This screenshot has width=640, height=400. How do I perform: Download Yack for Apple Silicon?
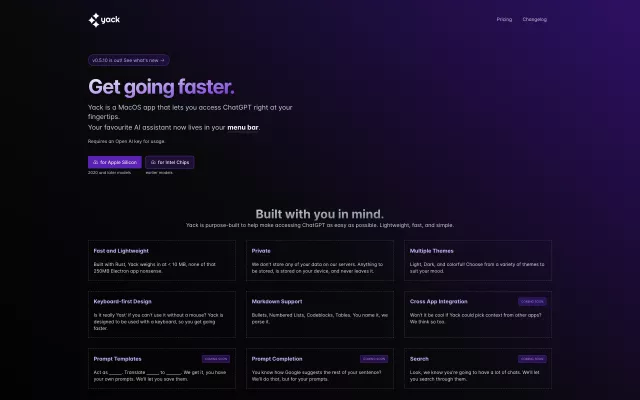(x=114, y=161)
